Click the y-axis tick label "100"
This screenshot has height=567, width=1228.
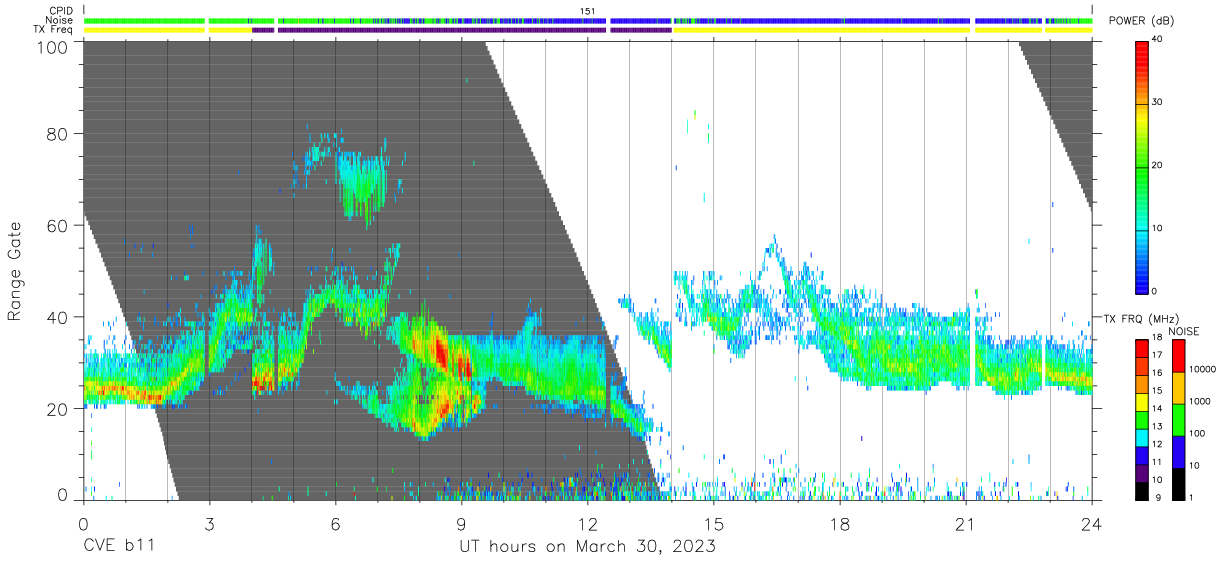click(x=51, y=46)
